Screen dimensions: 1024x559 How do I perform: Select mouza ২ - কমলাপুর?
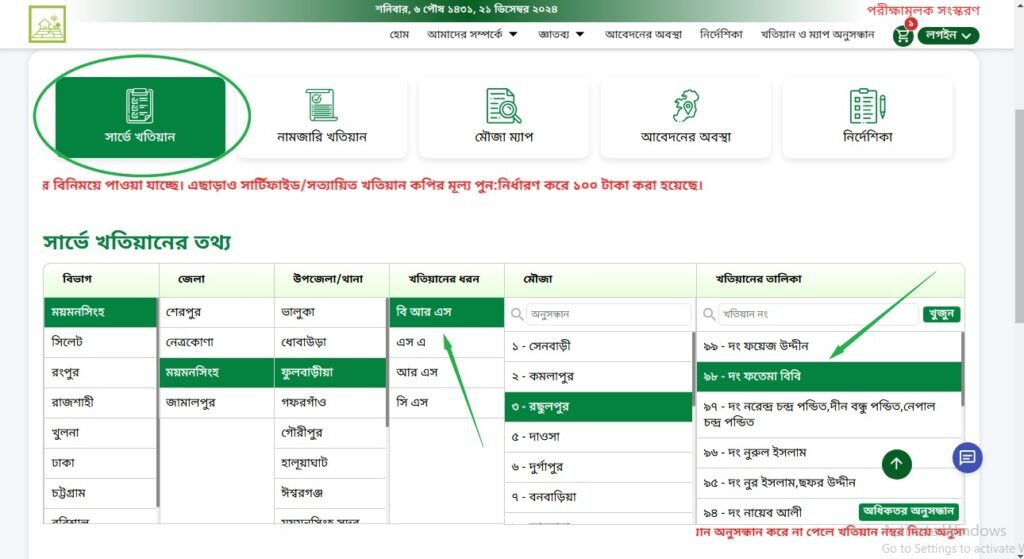pyautogui.click(x=598, y=377)
